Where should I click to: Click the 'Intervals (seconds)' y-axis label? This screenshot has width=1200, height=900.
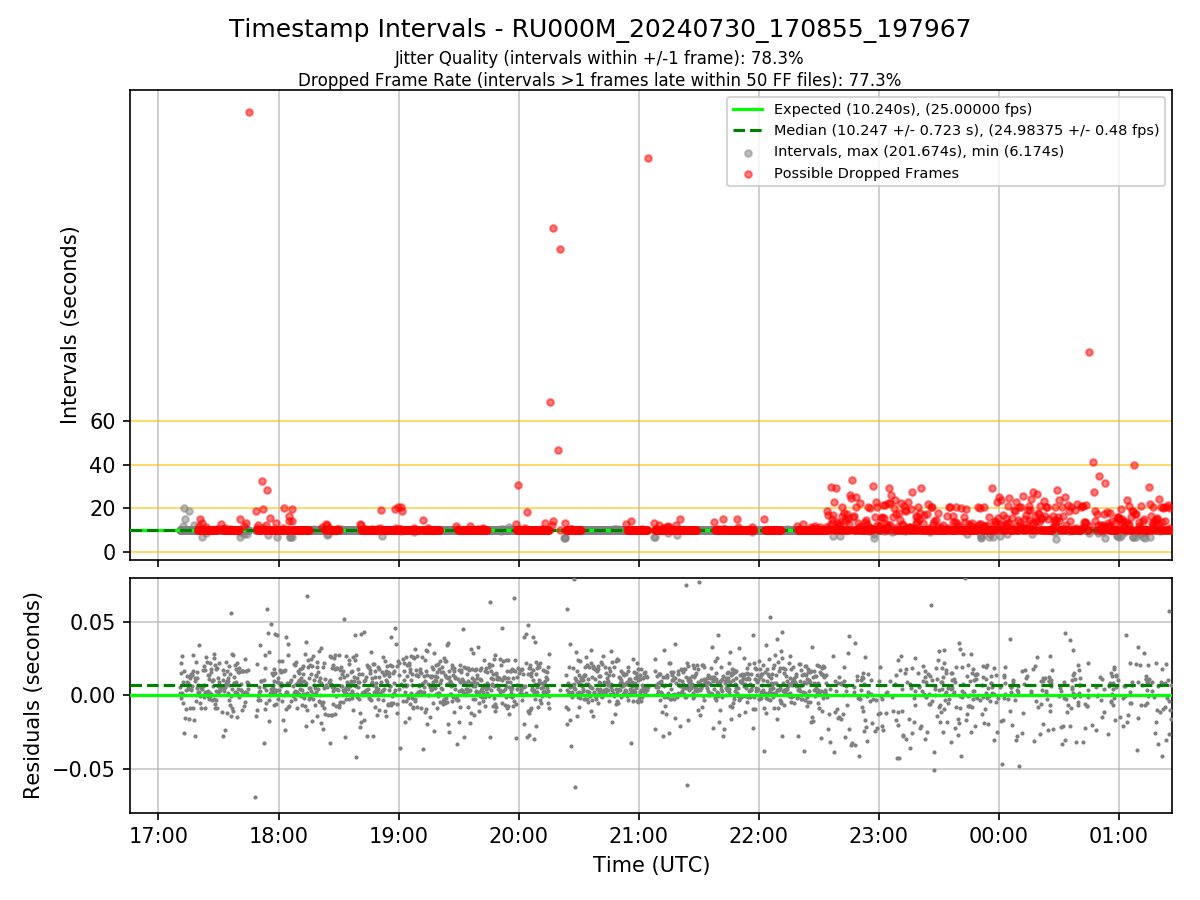point(70,325)
